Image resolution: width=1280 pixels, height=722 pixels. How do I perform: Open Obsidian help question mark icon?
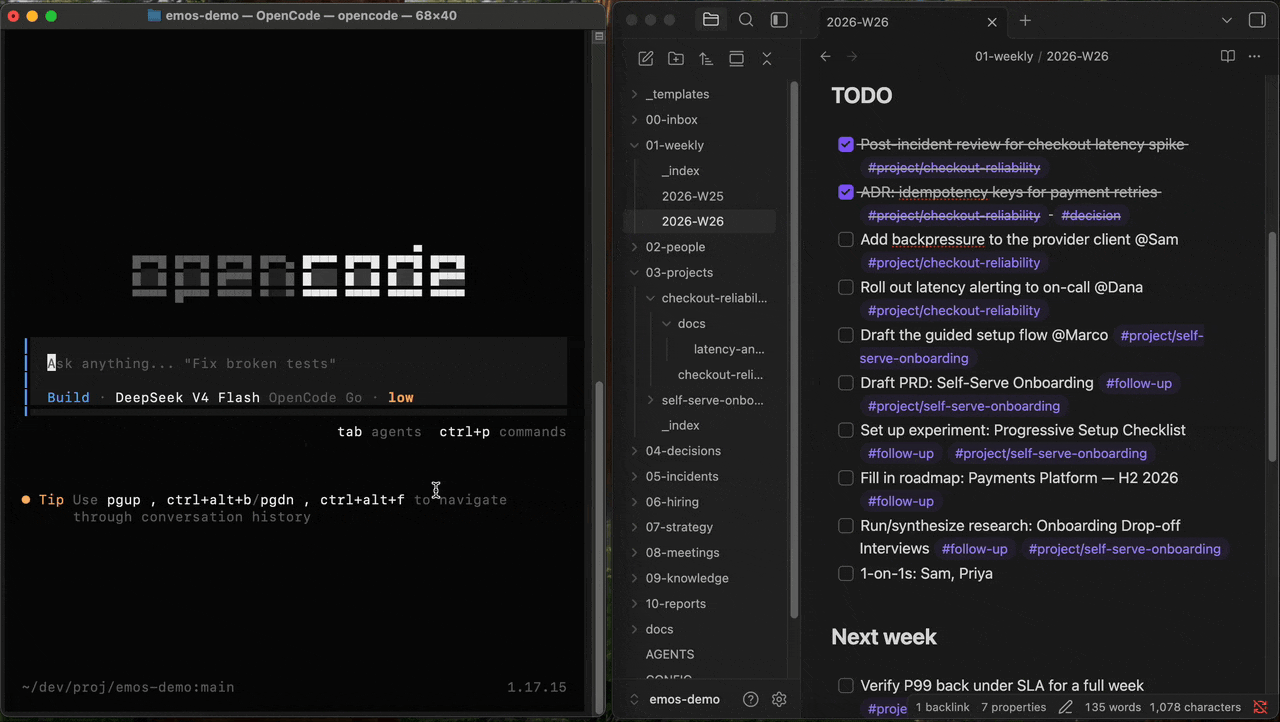point(751,699)
